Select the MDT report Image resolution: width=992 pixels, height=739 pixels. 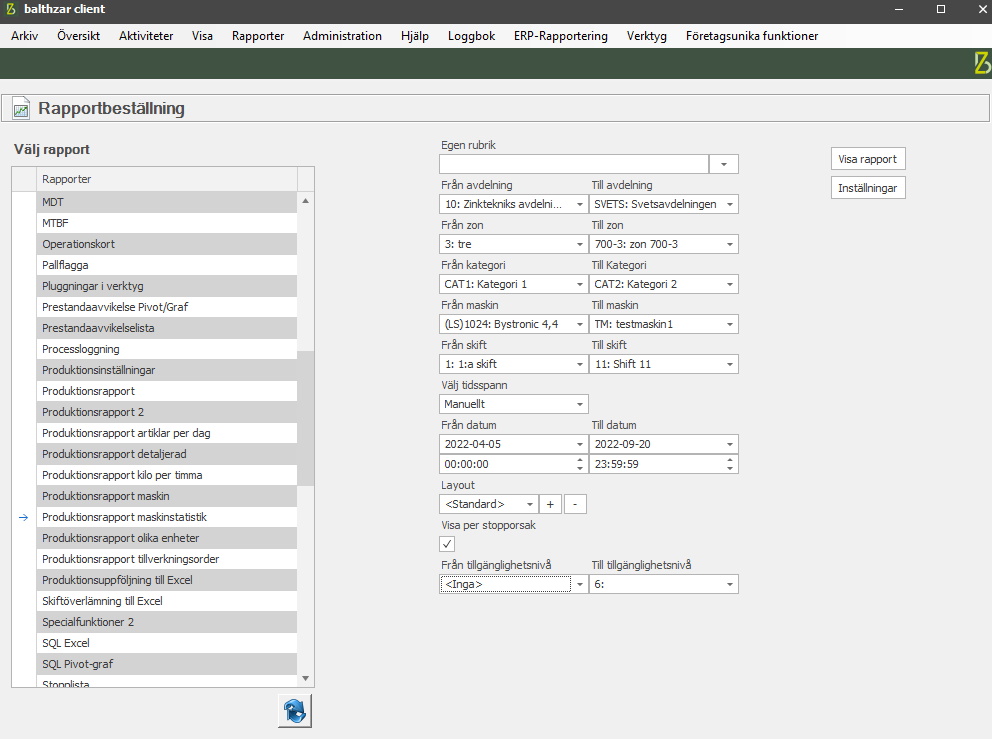click(167, 202)
